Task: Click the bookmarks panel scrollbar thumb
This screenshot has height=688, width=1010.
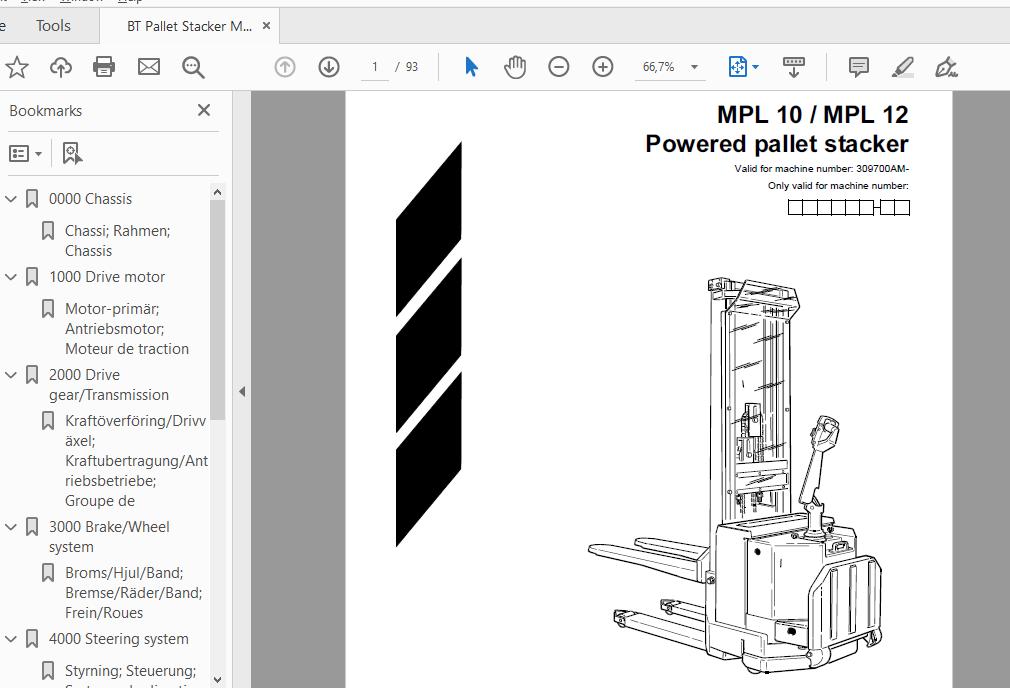Action: click(x=217, y=311)
